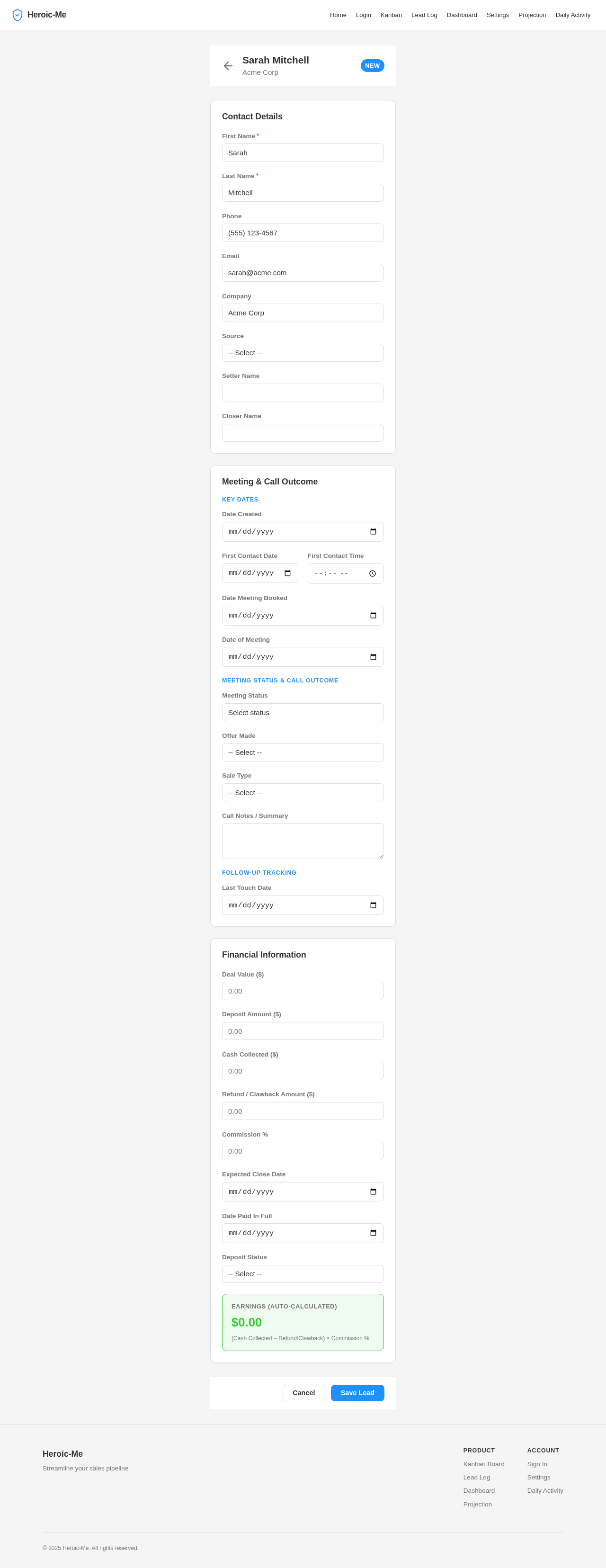Open the Offer Made dropdown

pyautogui.click(x=303, y=753)
